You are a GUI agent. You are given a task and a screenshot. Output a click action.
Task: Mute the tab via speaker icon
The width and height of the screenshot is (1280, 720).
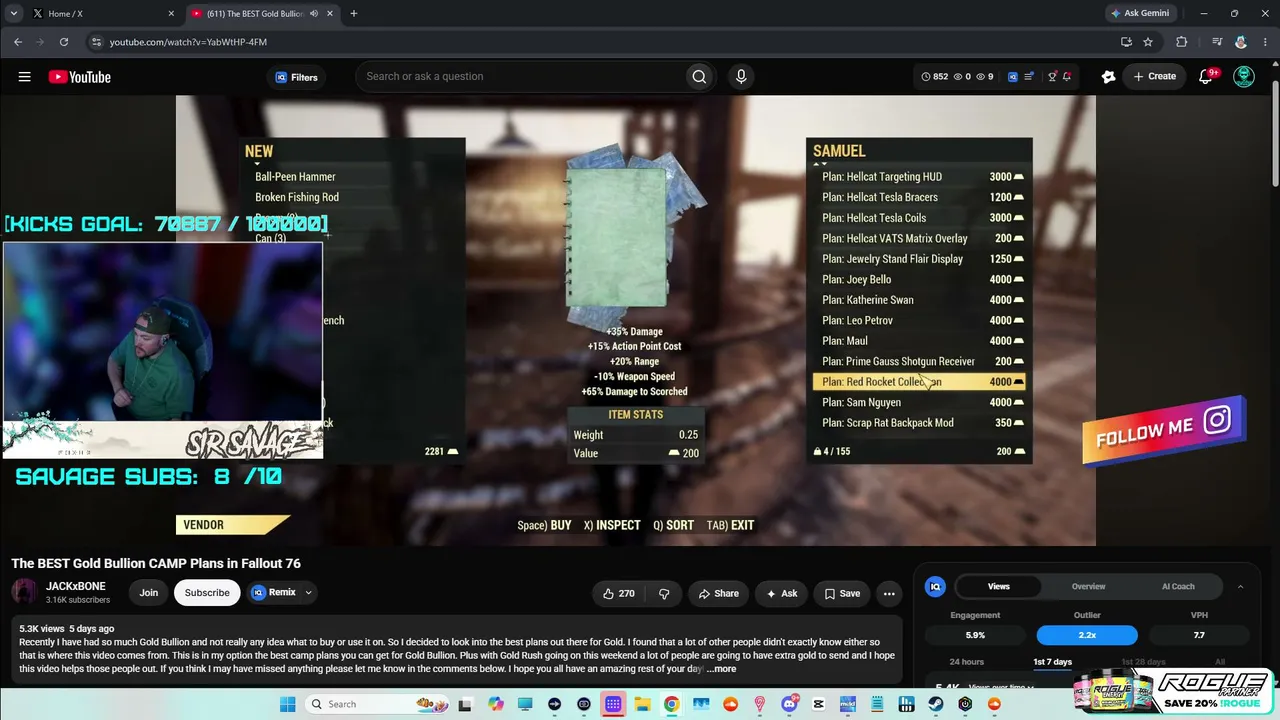click(314, 14)
